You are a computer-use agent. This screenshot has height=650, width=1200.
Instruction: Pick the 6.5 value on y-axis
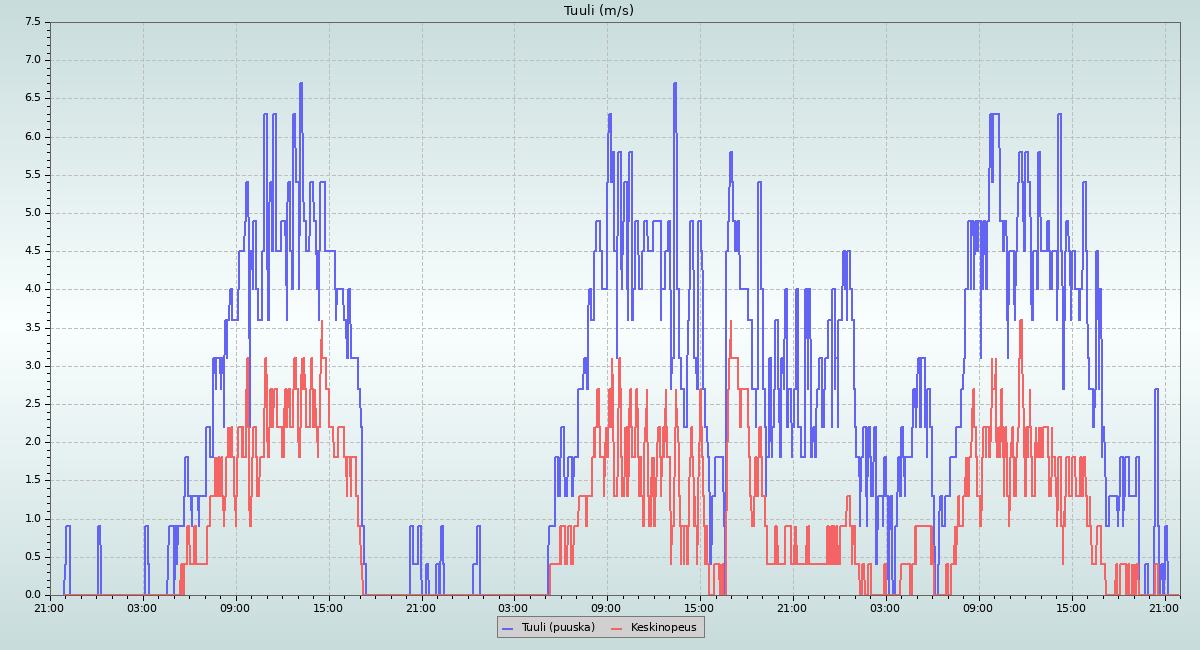coord(32,98)
